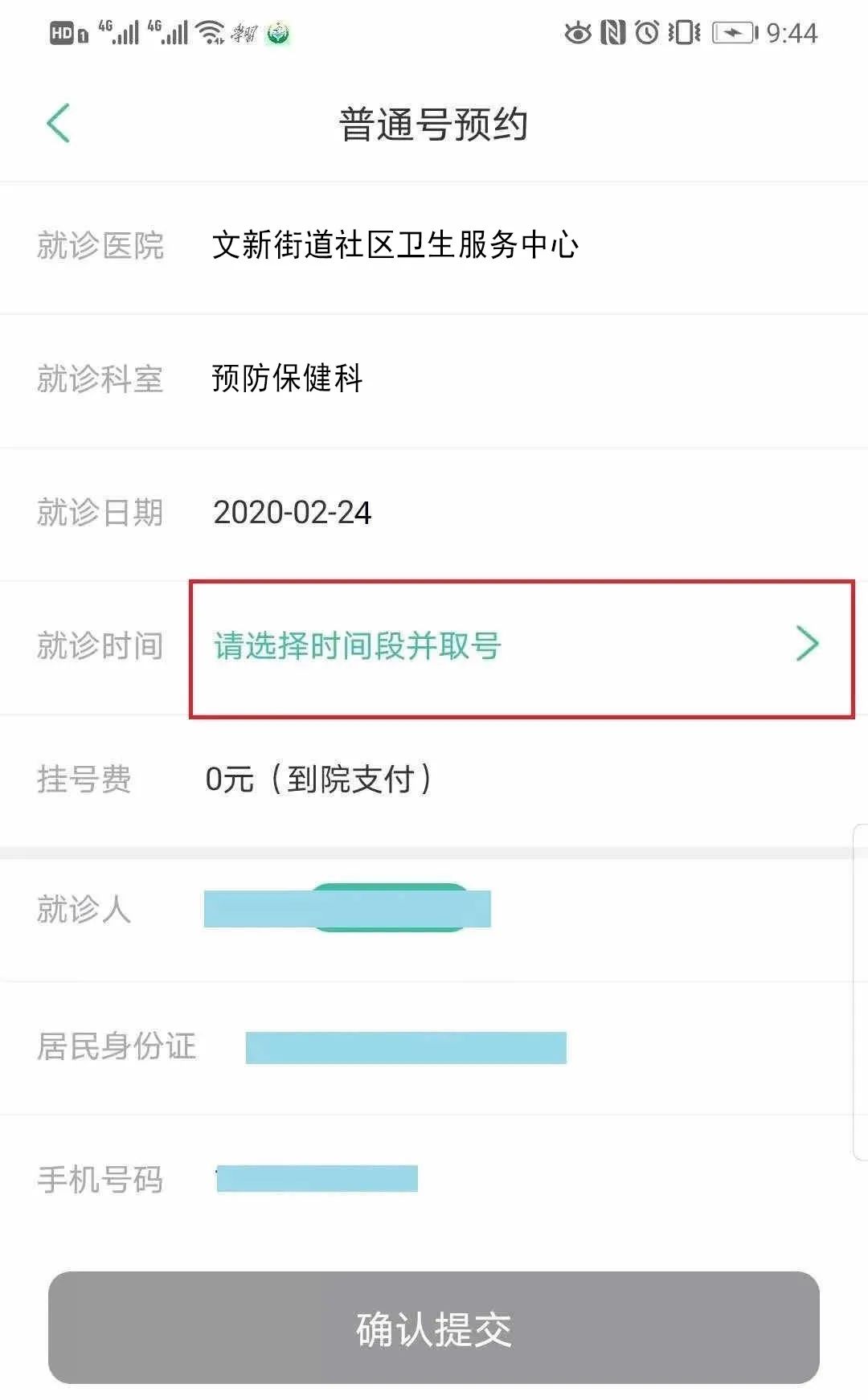Tap the Wi-Fi status icon
This screenshot has height=1400, width=868.
[x=211, y=32]
